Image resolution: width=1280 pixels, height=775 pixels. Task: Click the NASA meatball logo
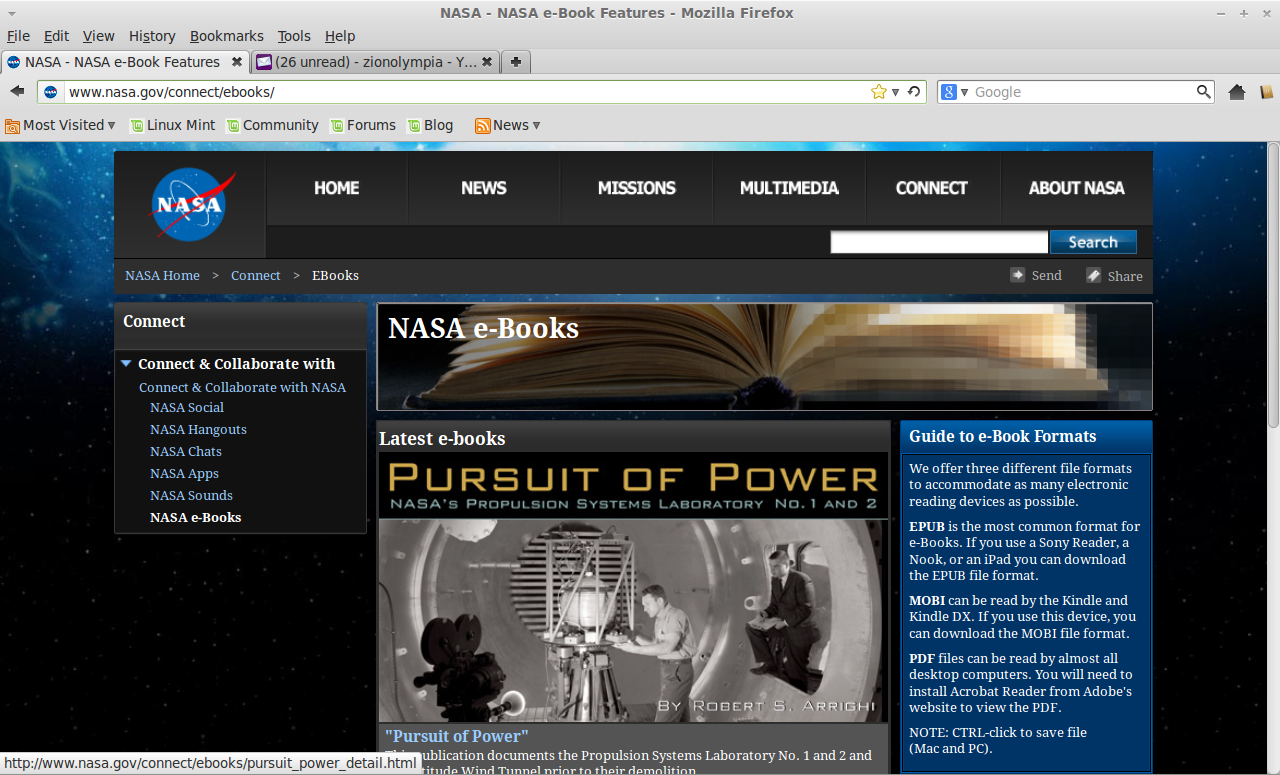[192, 205]
